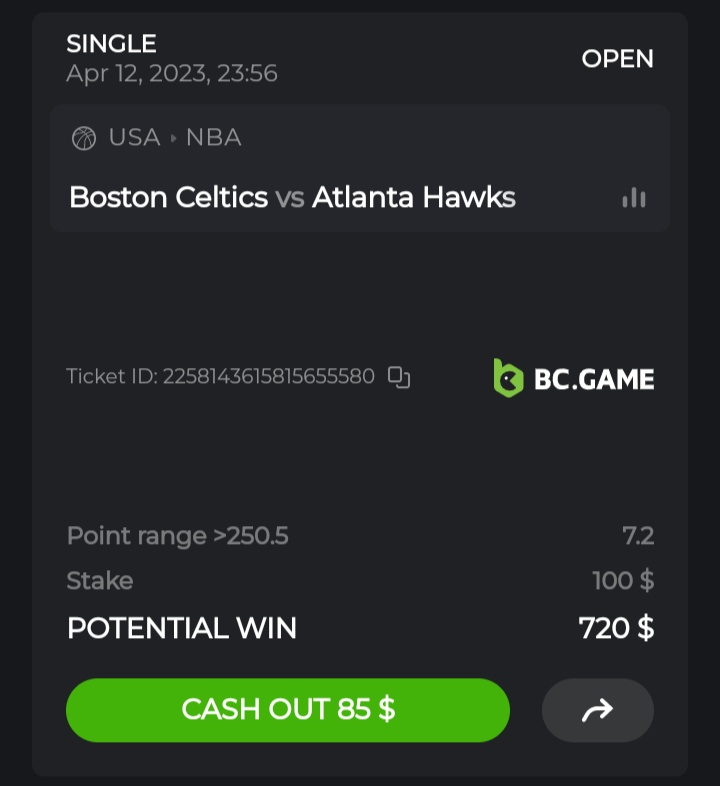
Task: Click the 100 $ stake amount
Action: tap(622, 581)
